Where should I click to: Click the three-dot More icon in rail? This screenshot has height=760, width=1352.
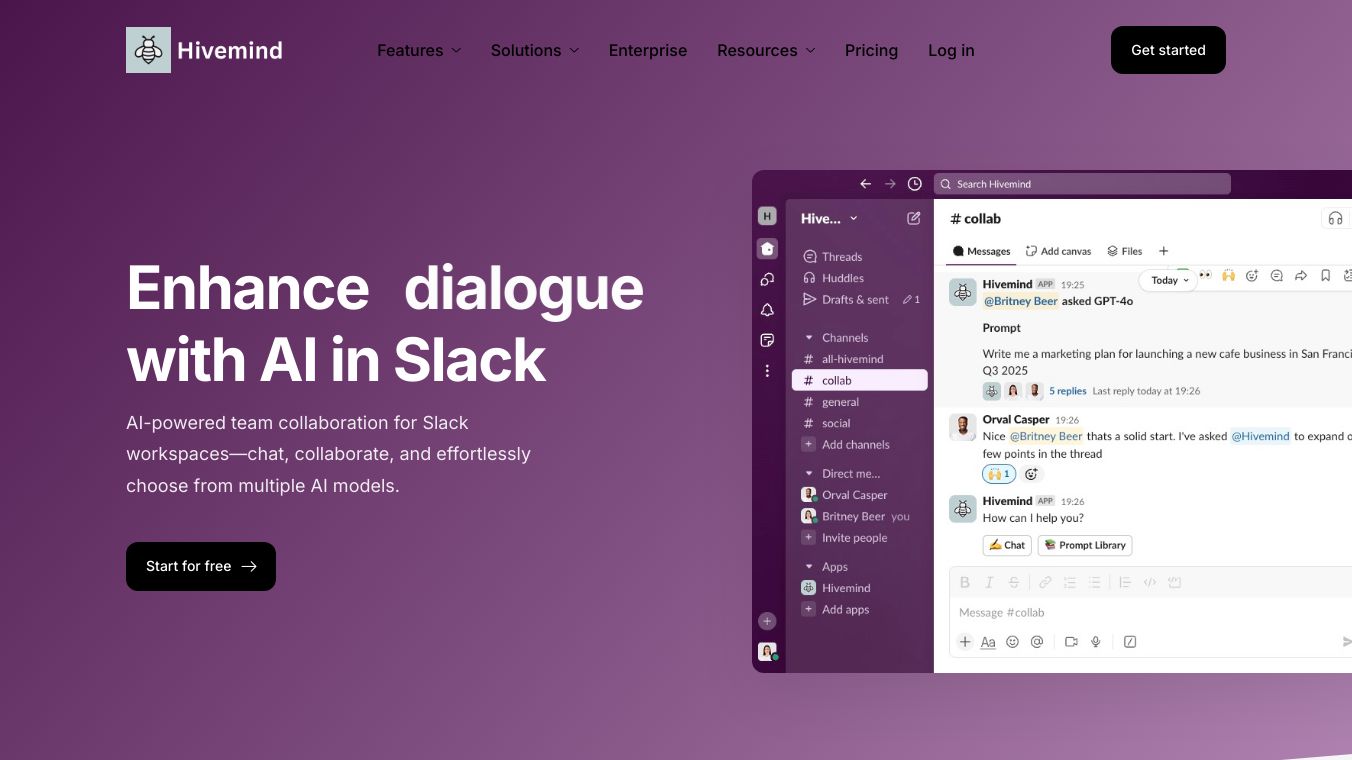767,371
